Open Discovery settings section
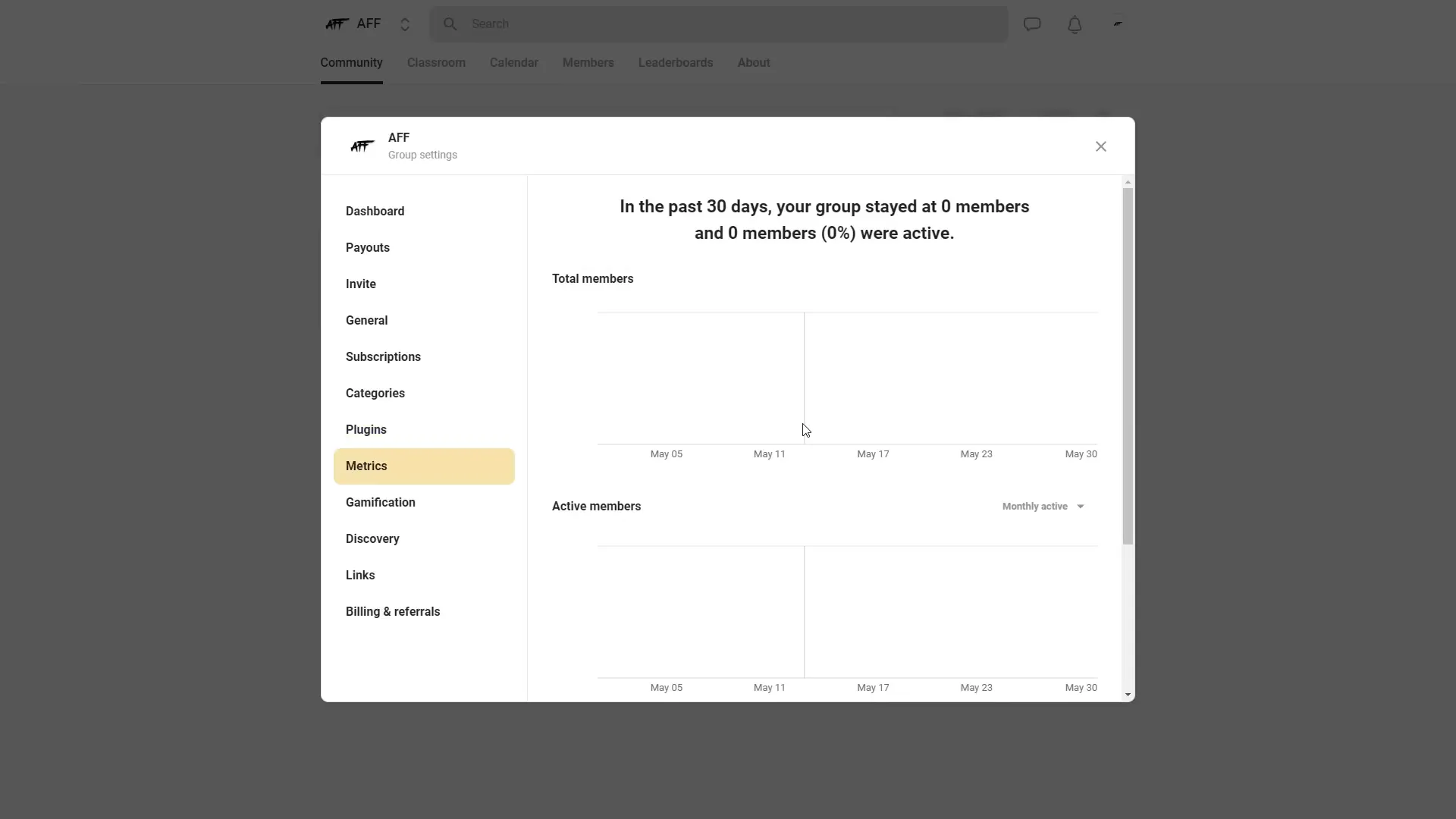 424,539
